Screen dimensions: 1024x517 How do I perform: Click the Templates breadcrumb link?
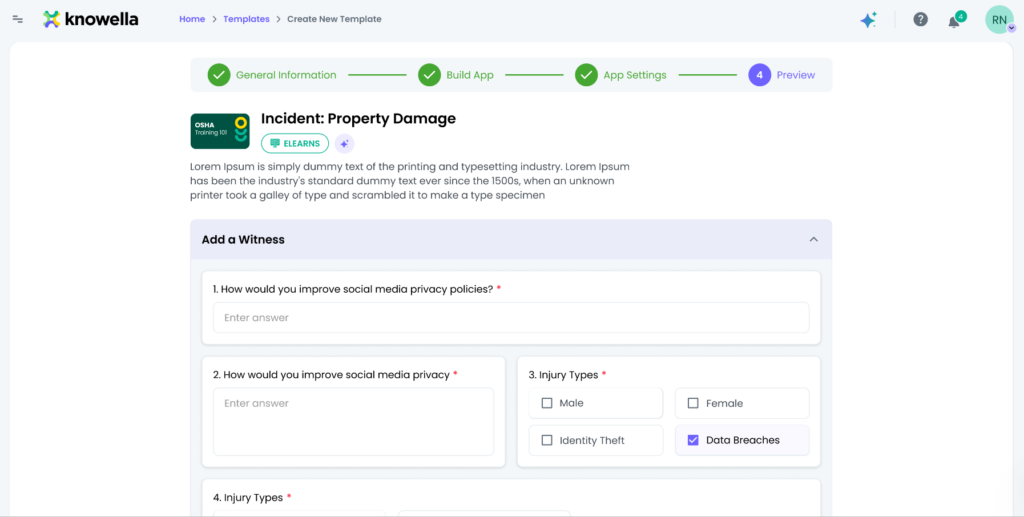246,19
